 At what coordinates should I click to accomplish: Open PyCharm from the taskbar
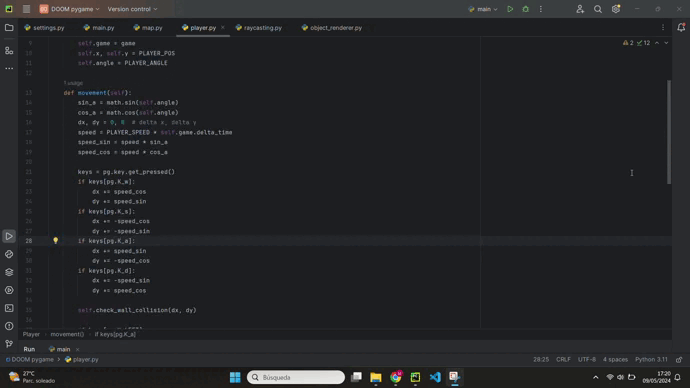415,377
